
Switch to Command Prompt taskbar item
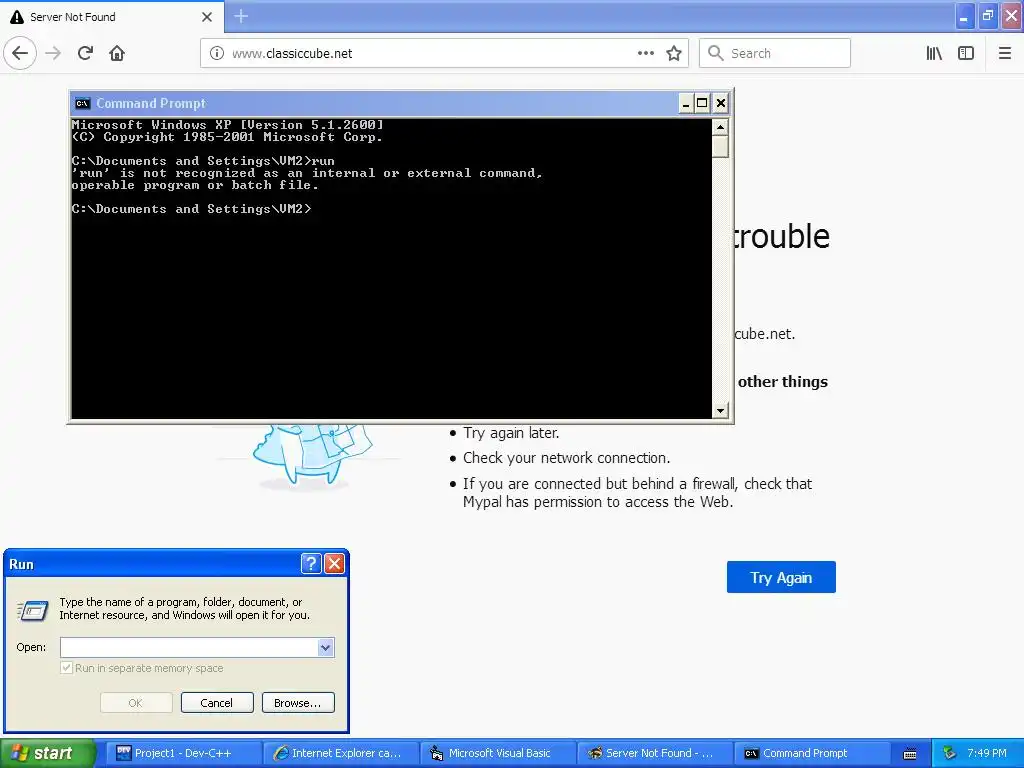812,753
